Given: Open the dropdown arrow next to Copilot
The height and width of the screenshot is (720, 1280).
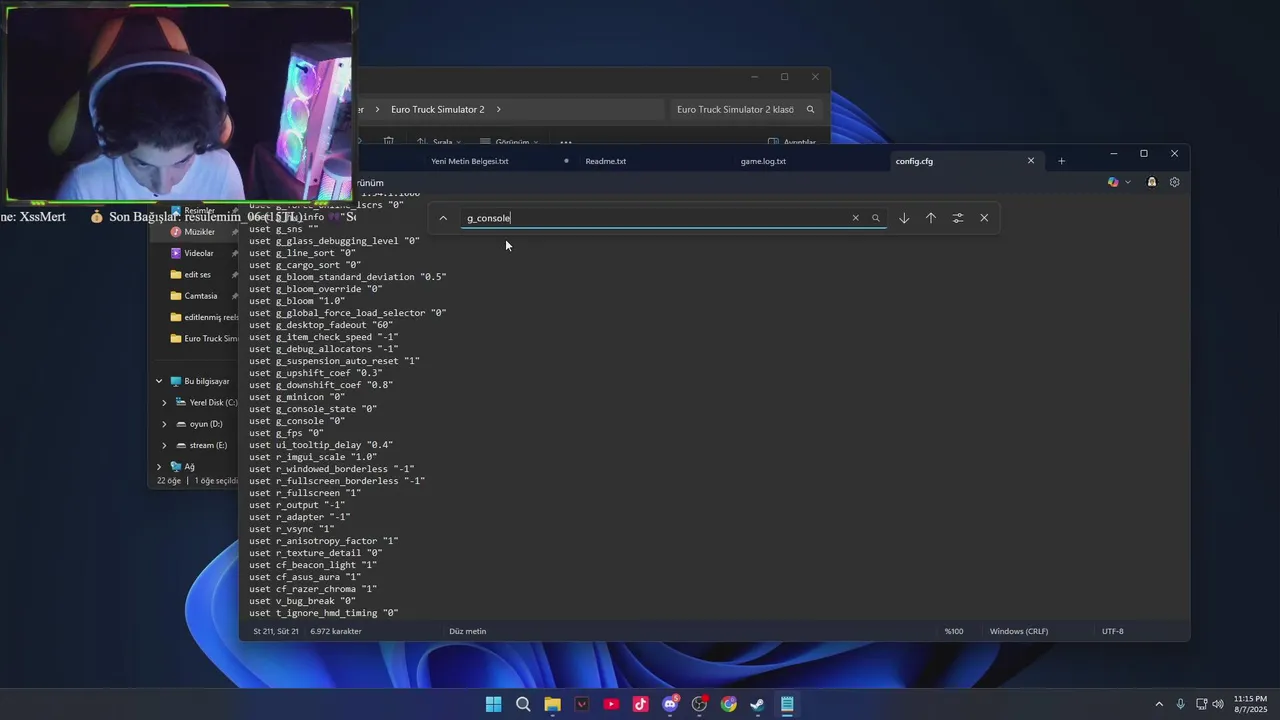Looking at the screenshot, I should pos(1128,182).
